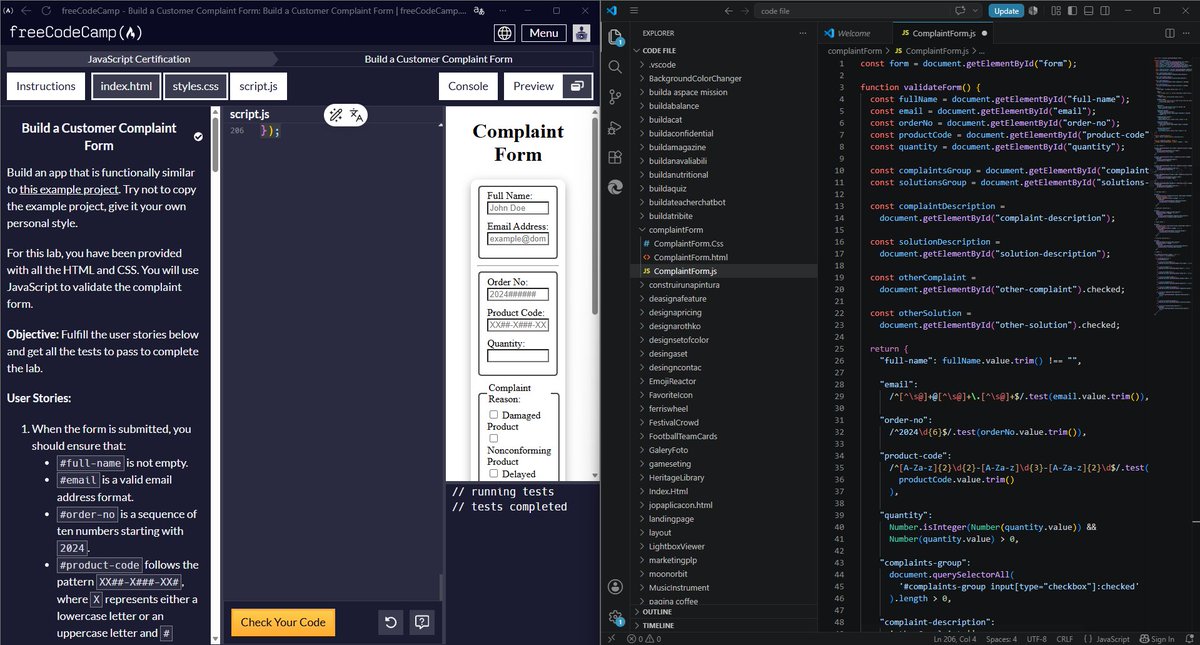The width and height of the screenshot is (1200, 645).
Task: Open the dropdown arrow beside the chat icon
Action: tap(975, 11)
